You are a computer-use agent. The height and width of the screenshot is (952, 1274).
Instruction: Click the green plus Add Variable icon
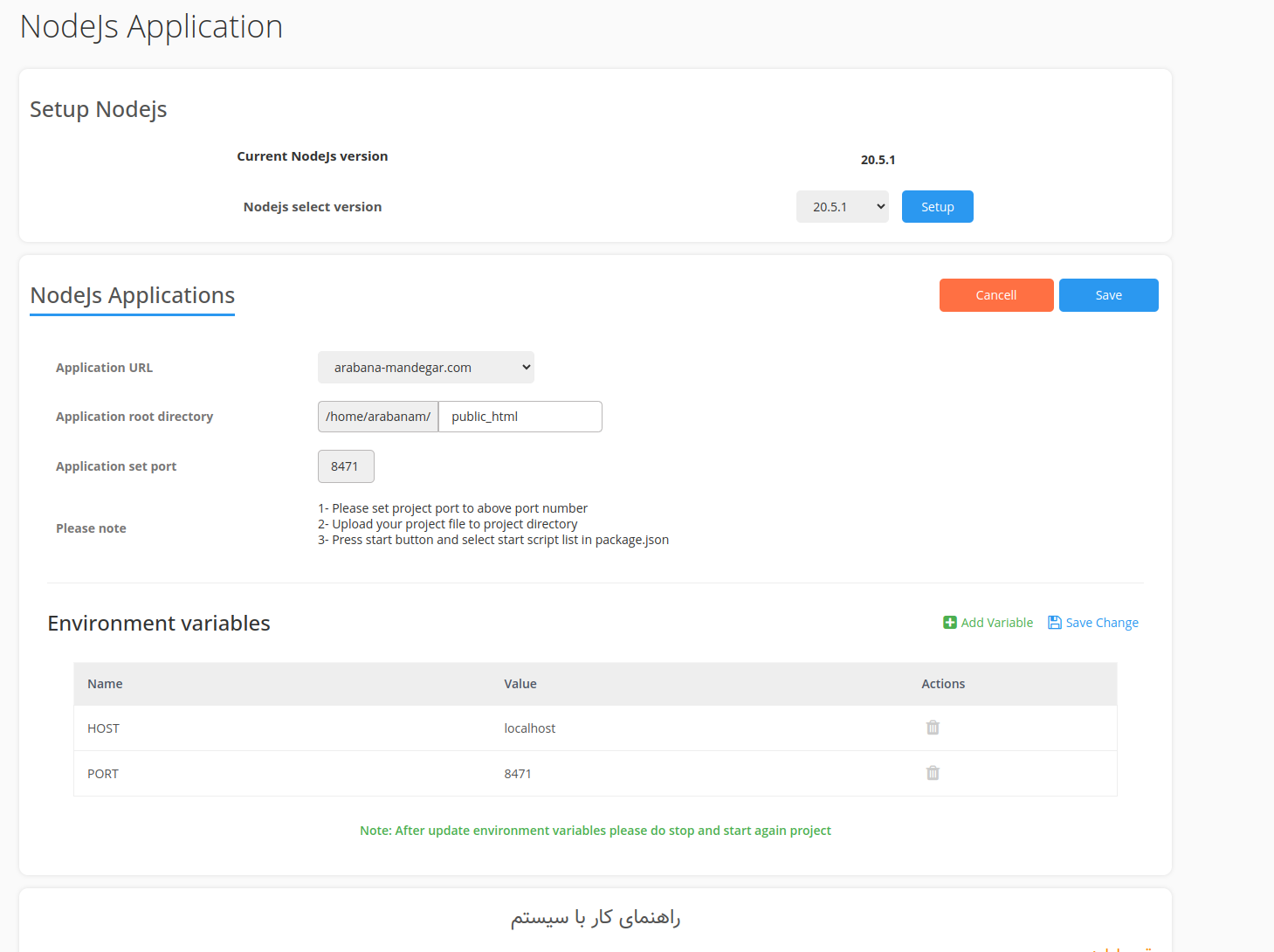tap(950, 623)
